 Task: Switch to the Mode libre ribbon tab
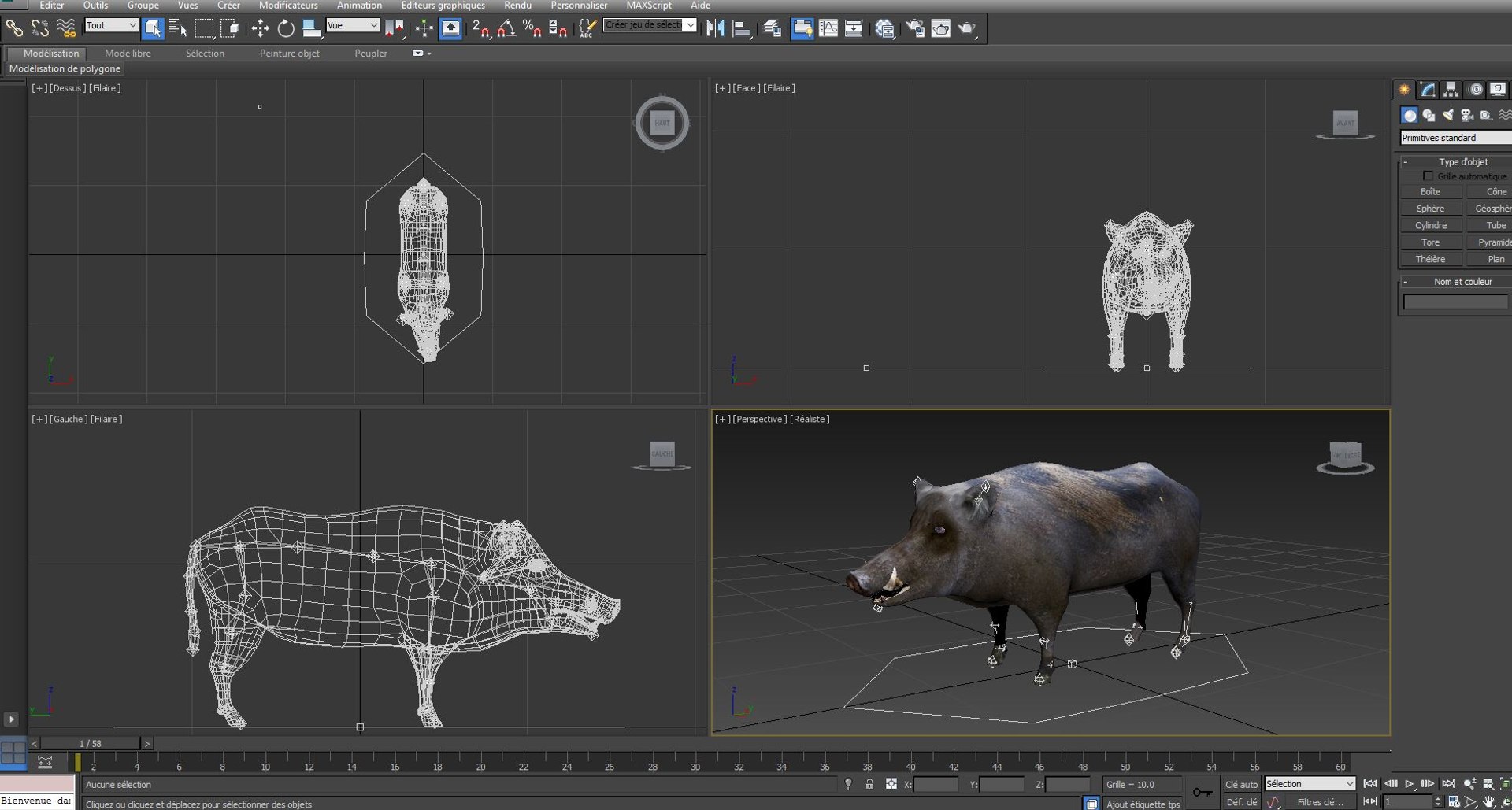[128, 54]
